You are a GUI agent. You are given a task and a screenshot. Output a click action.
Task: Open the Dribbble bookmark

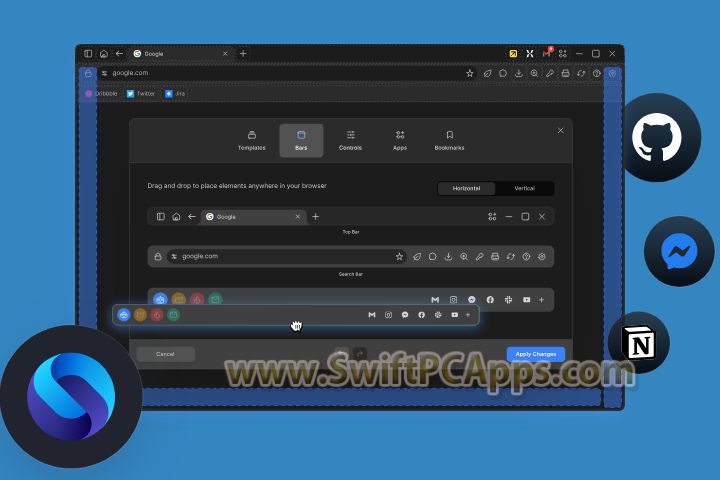(101, 94)
